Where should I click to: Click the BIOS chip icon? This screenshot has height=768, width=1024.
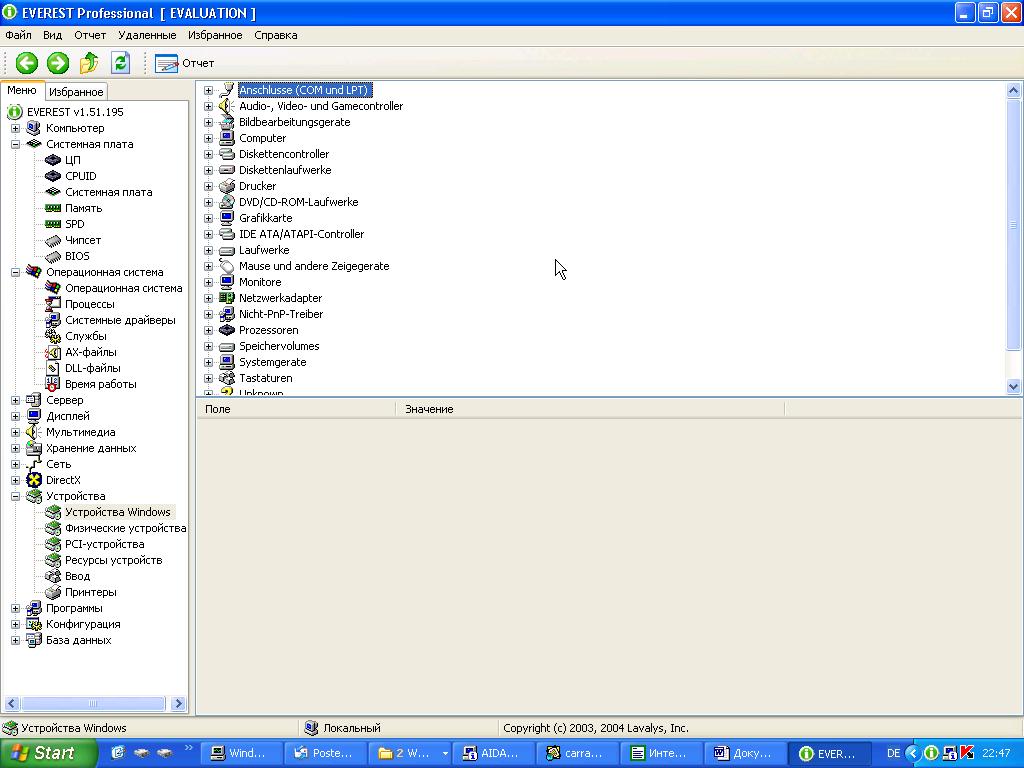point(53,256)
